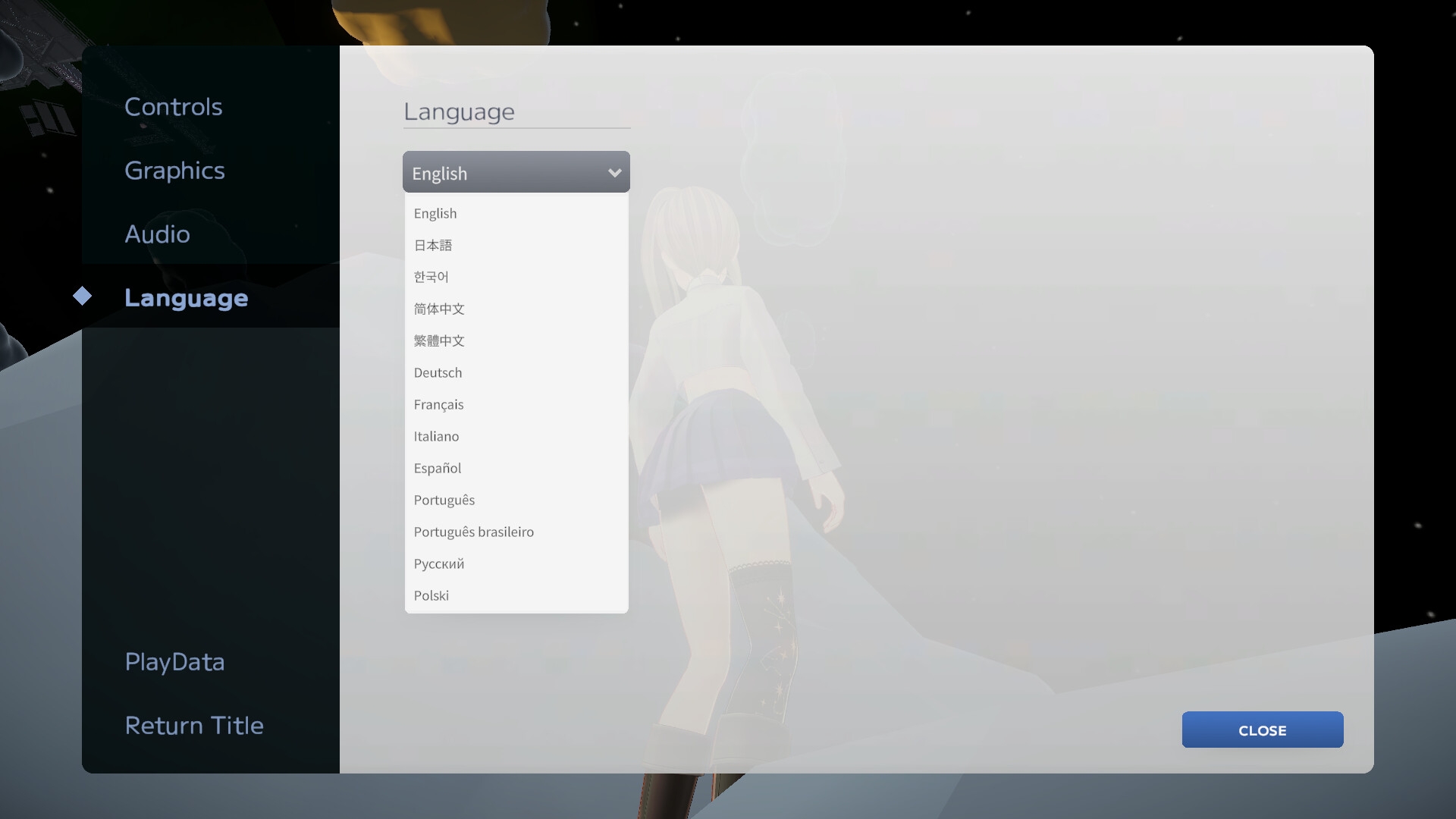Image resolution: width=1456 pixels, height=819 pixels.
Task: Choose Português from the list
Action: (x=444, y=500)
